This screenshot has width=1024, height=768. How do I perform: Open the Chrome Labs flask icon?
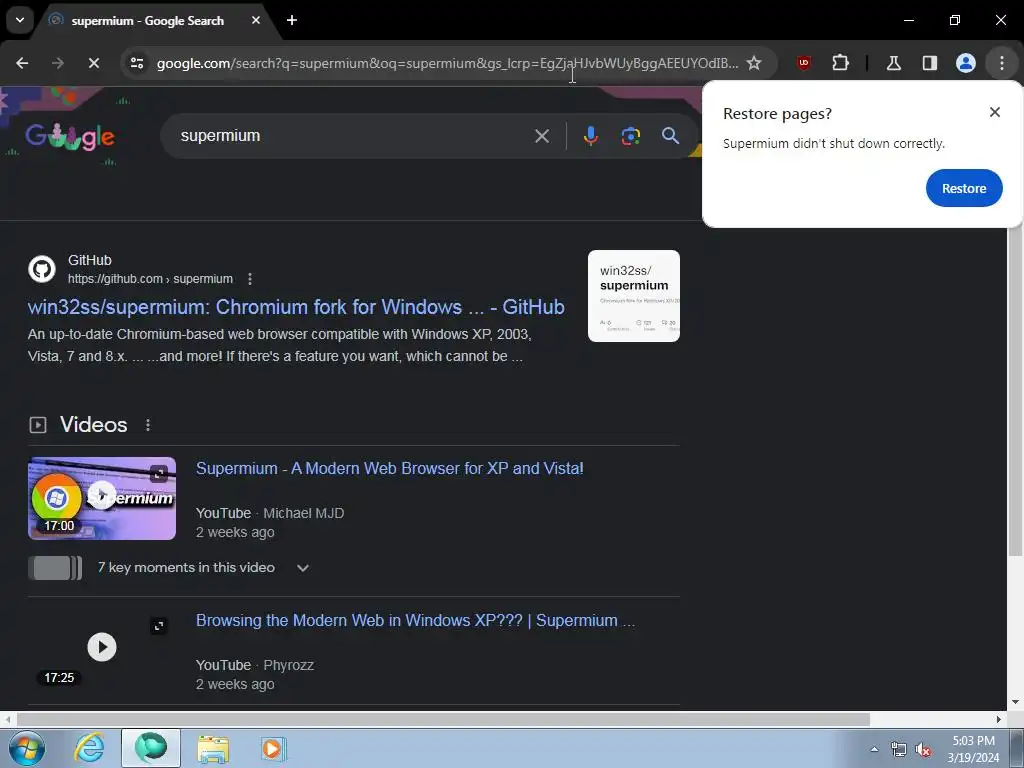[x=893, y=63]
